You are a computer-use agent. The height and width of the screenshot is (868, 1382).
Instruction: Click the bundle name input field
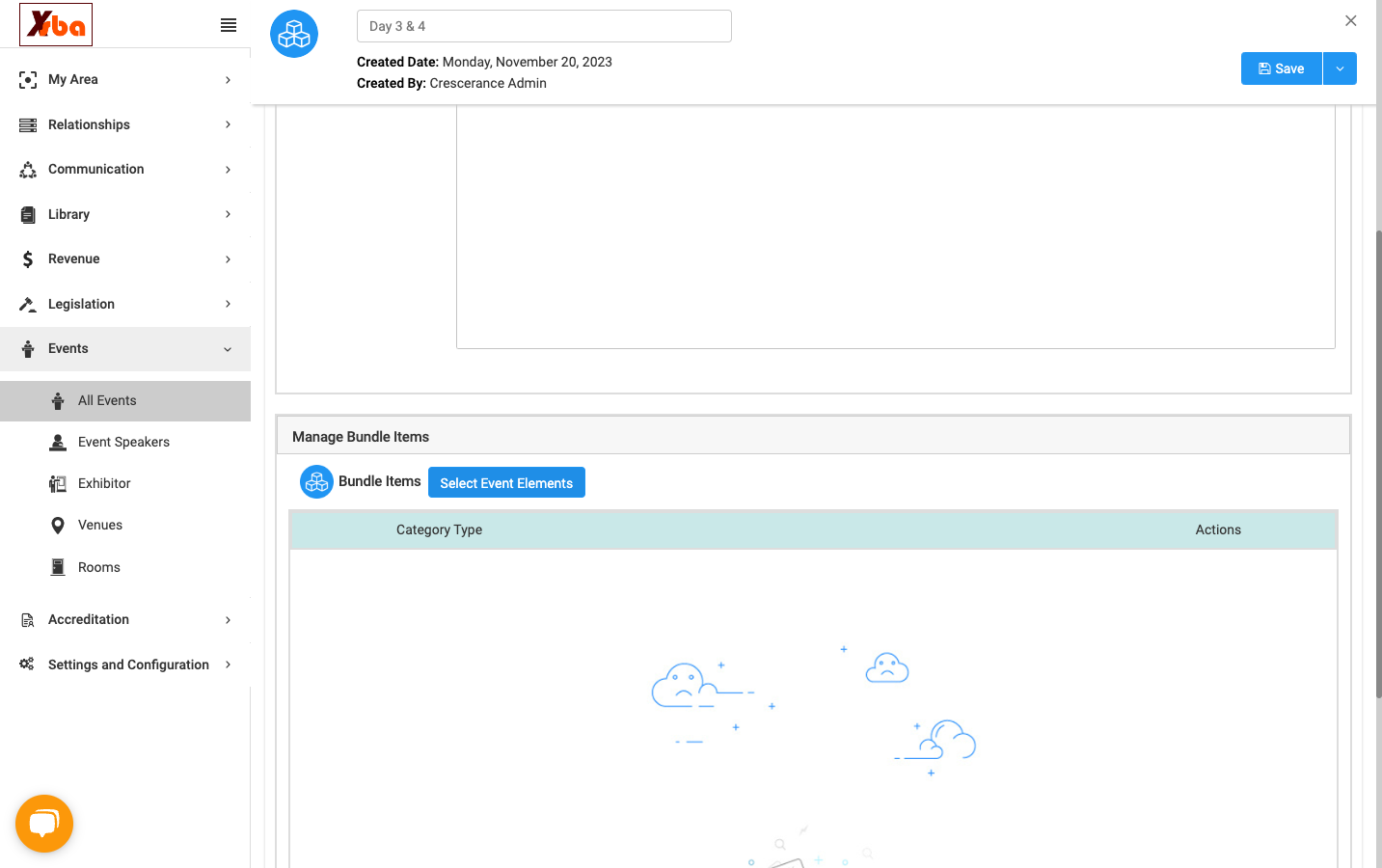tap(544, 26)
